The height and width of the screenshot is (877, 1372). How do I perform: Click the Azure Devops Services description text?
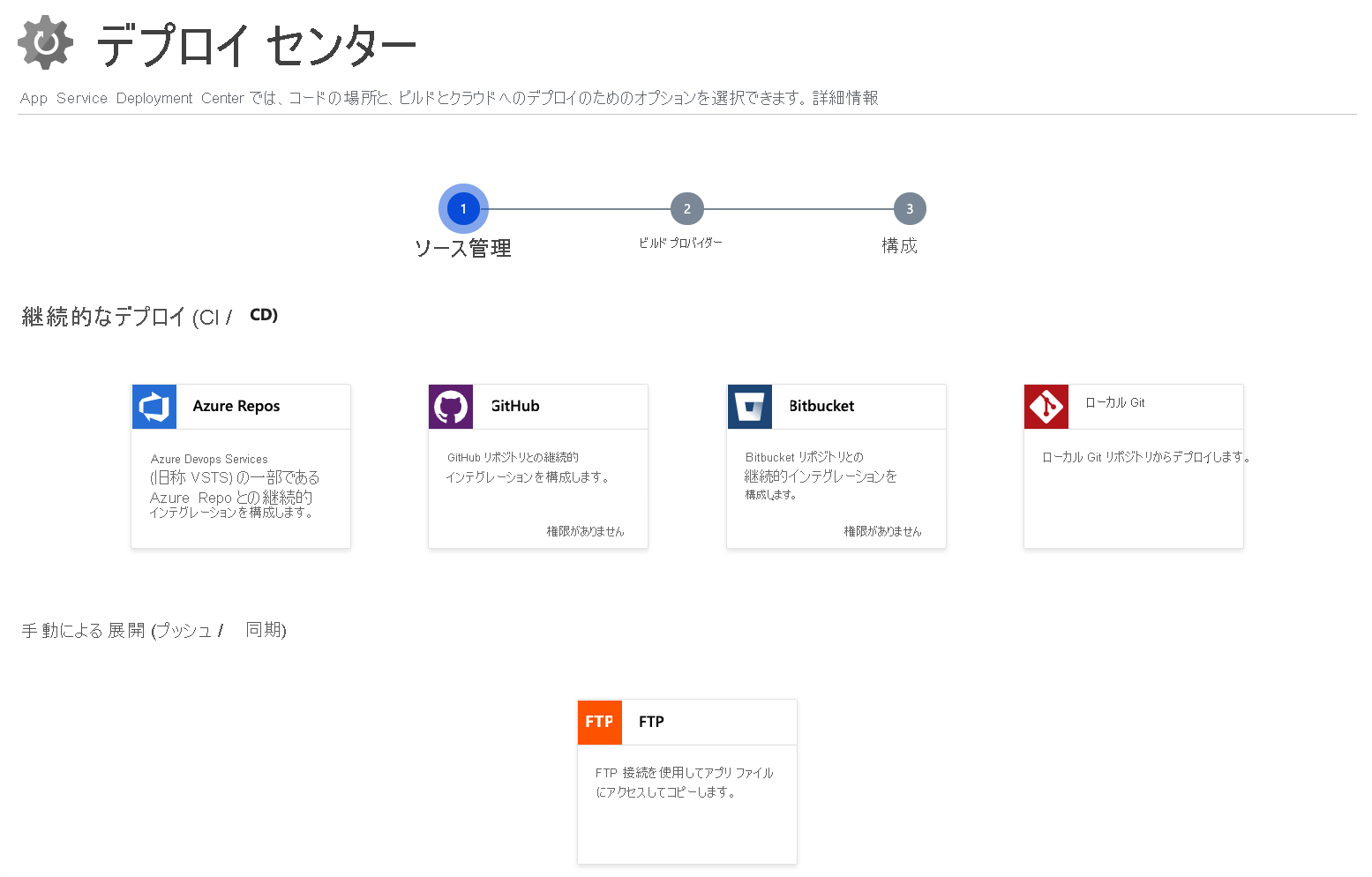tap(234, 485)
